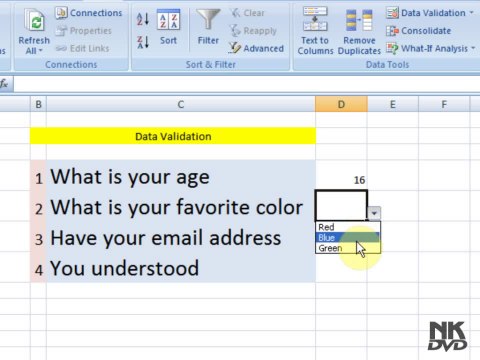Screen dimensions: 480x360
Task: Click the Refresh All icon
Action: 35,21
